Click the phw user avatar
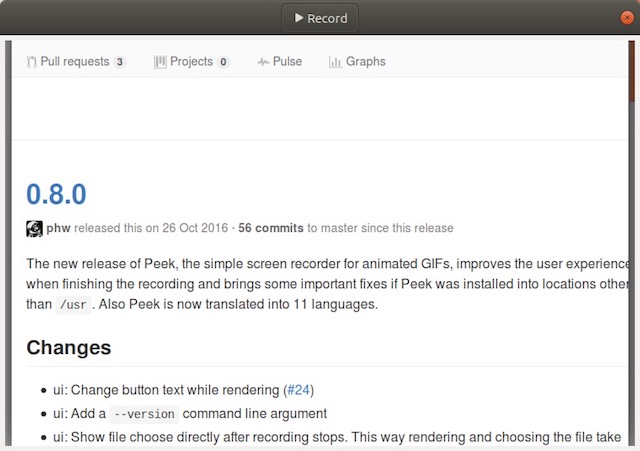This screenshot has height=451, width=640. 34,228
